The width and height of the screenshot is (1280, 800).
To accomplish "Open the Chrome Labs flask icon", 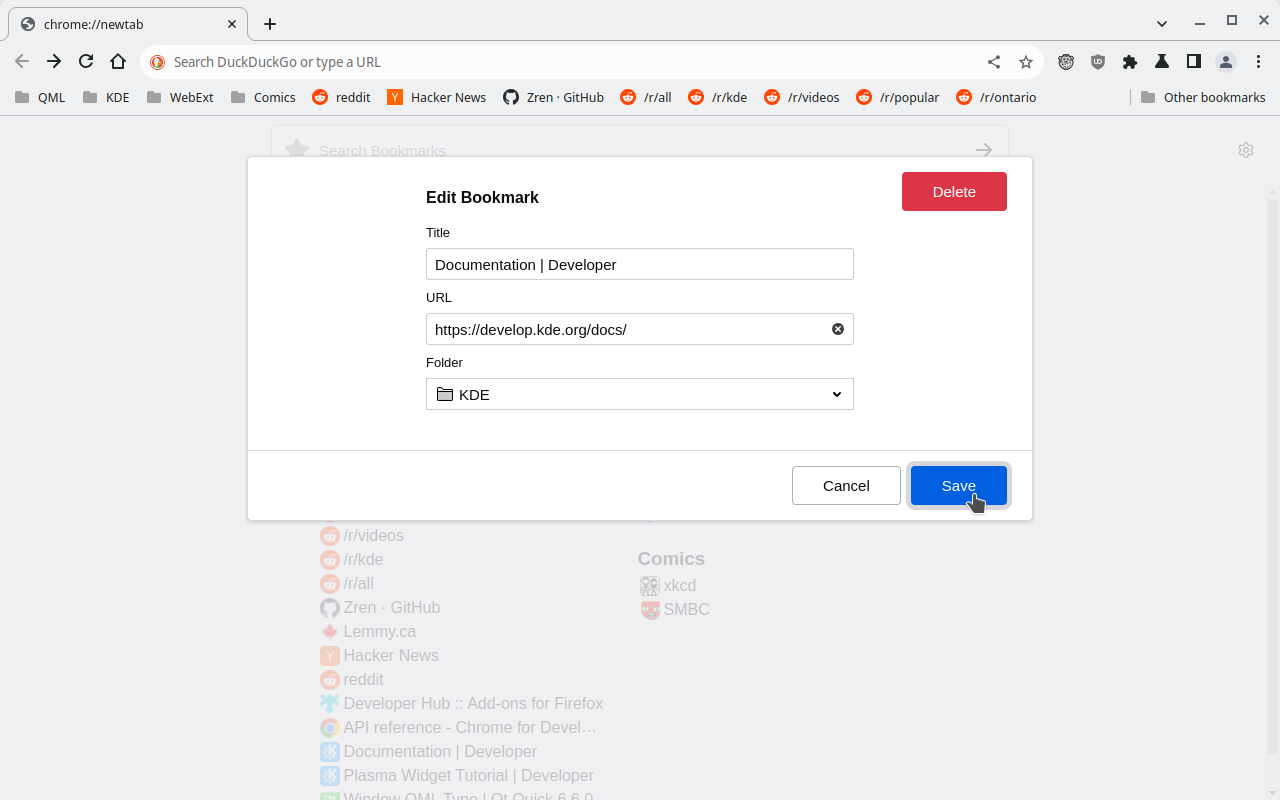I will (1162, 61).
